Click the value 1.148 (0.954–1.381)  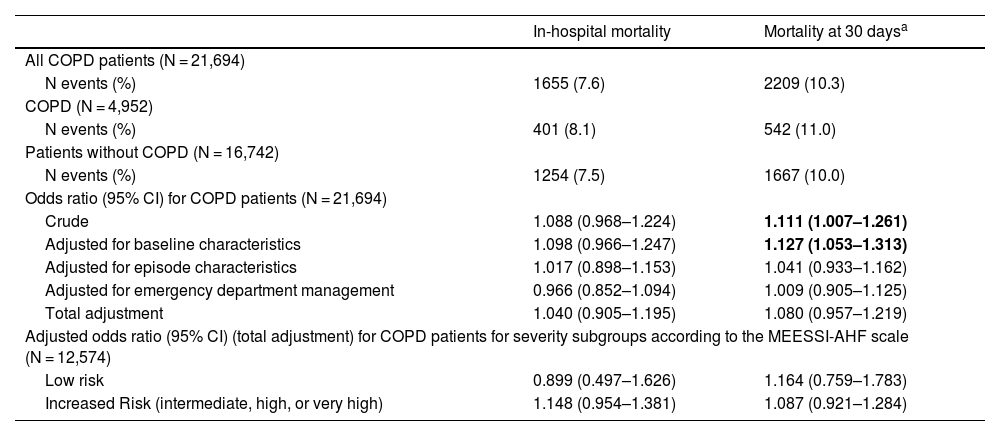(606, 403)
